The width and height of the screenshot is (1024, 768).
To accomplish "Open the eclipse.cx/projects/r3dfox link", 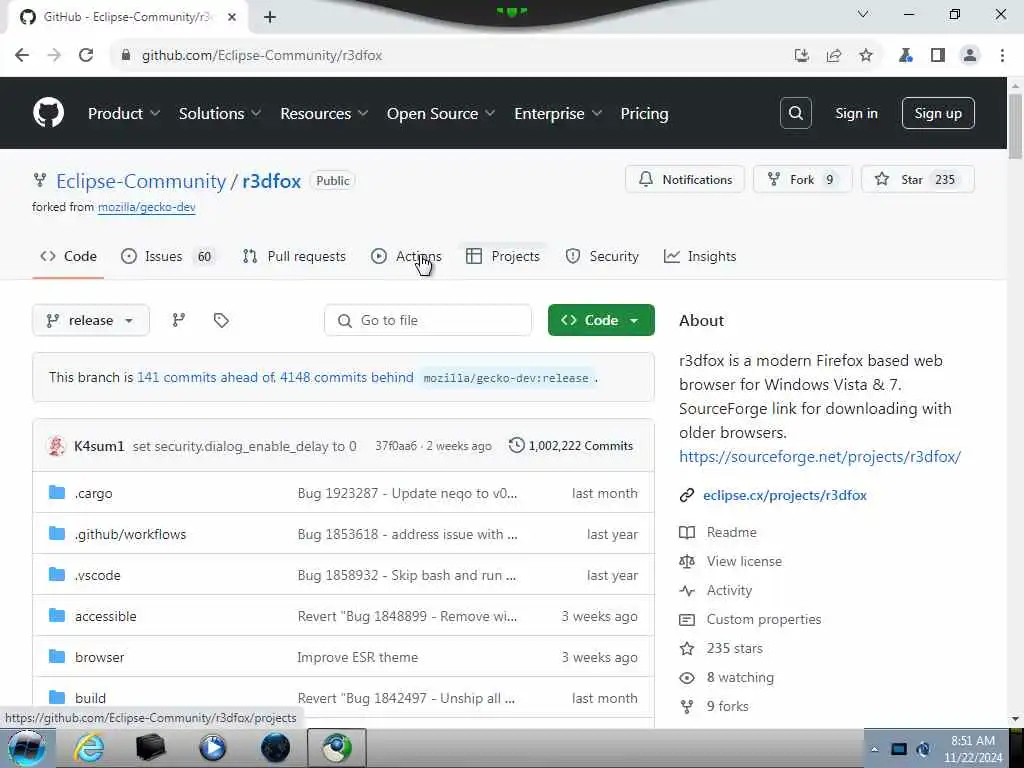I will (785, 495).
